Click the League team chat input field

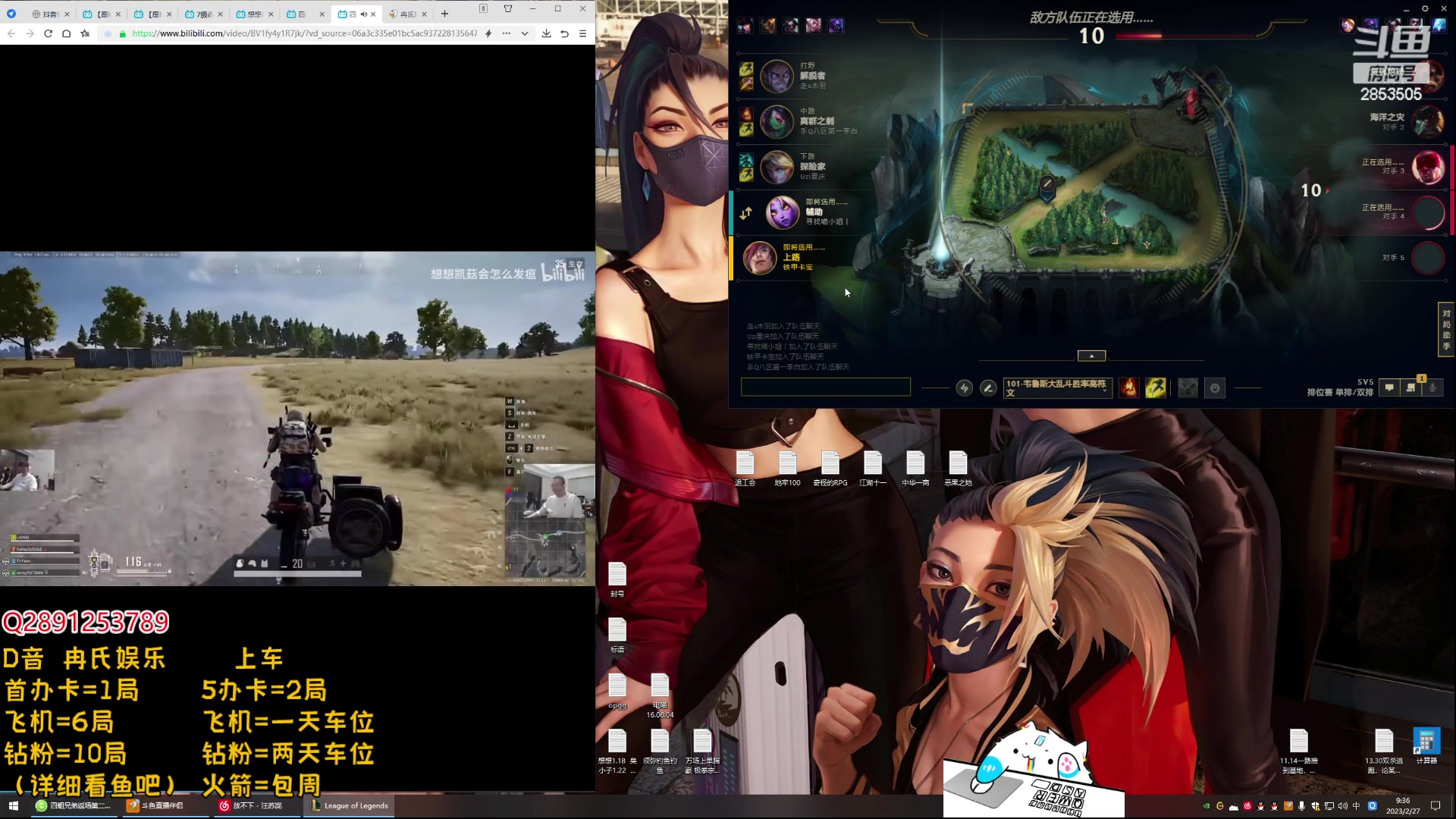click(826, 388)
